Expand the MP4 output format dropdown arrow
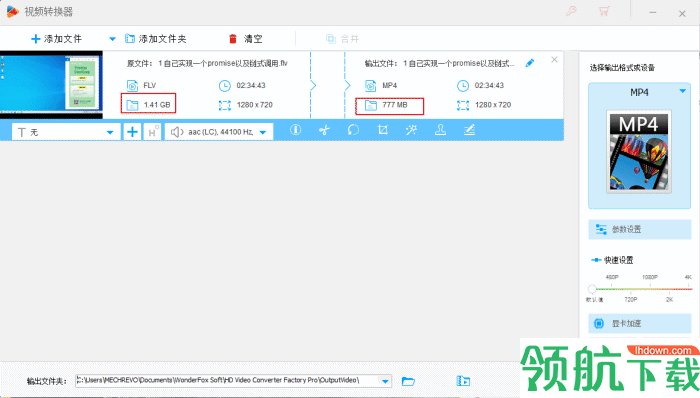 683,91
